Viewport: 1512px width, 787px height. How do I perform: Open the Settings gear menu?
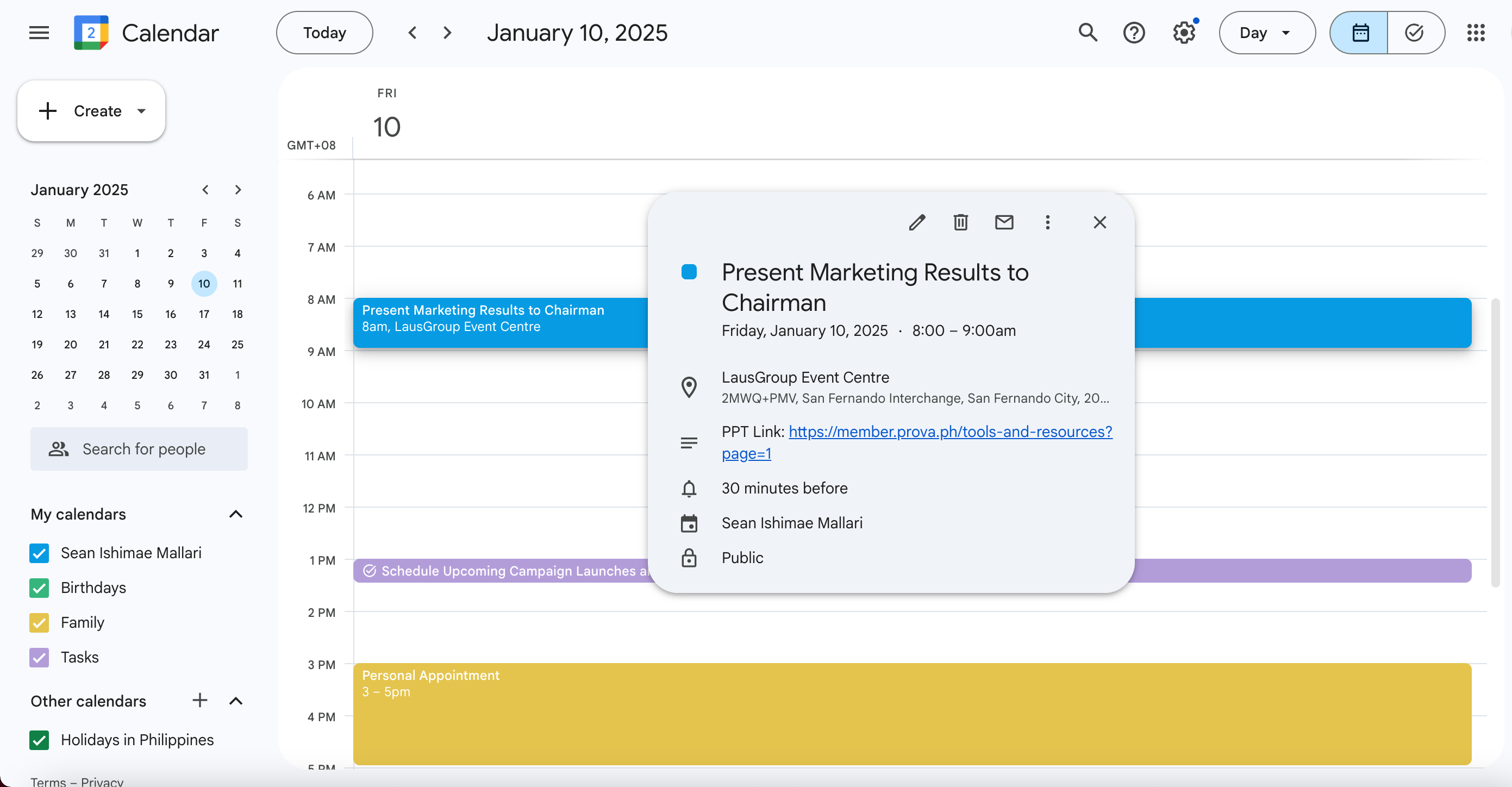(x=1184, y=33)
